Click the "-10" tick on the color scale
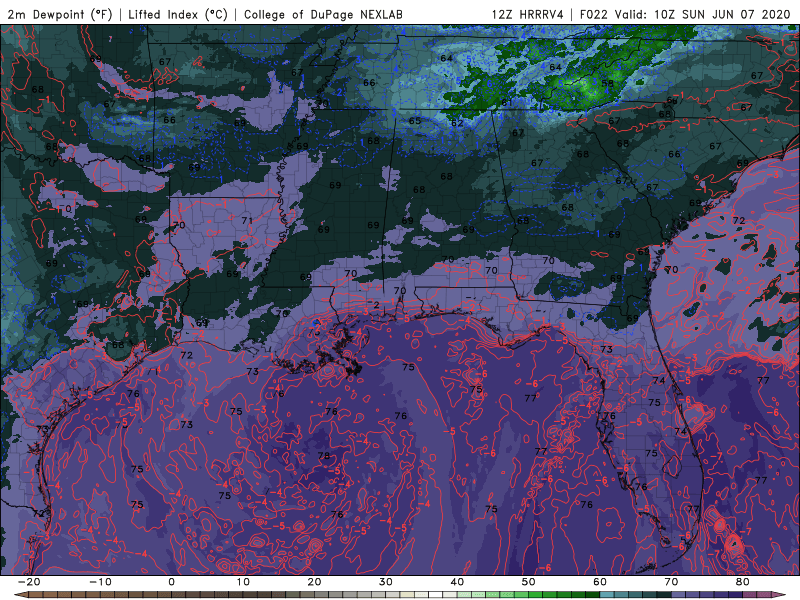This screenshot has height=600, width=800. (x=100, y=582)
